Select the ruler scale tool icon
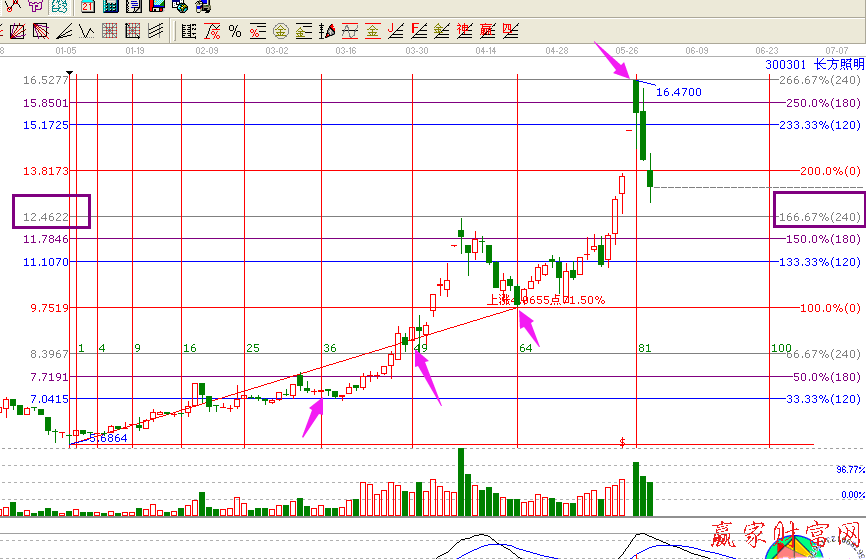 pyautogui.click(x=188, y=31)
